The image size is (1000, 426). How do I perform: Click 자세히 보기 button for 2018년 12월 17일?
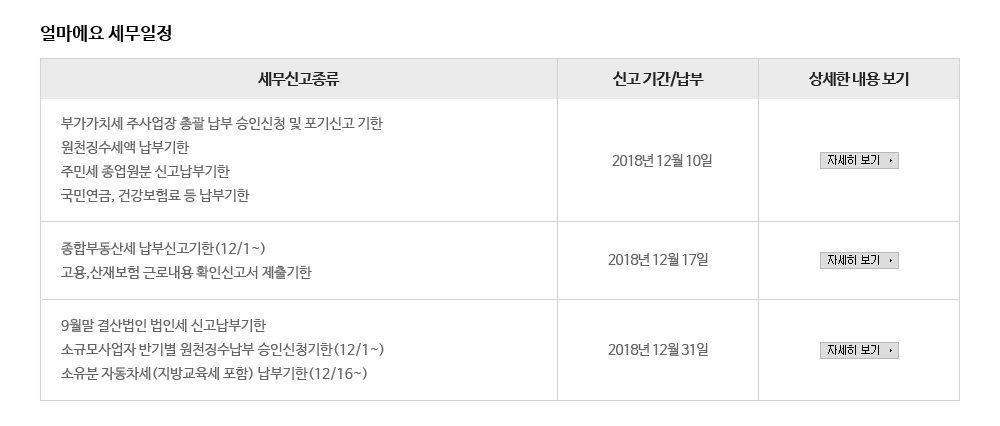(x=859, y=260)
